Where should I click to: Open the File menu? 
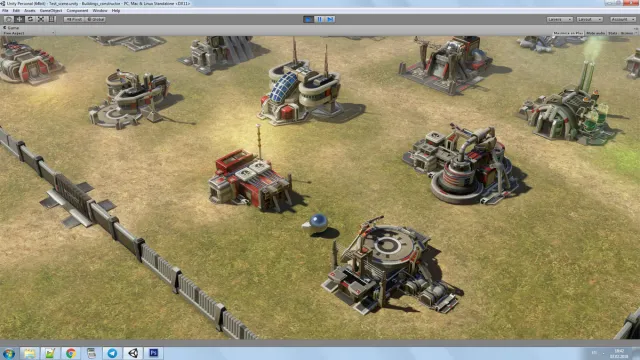(x=5, y=11)
